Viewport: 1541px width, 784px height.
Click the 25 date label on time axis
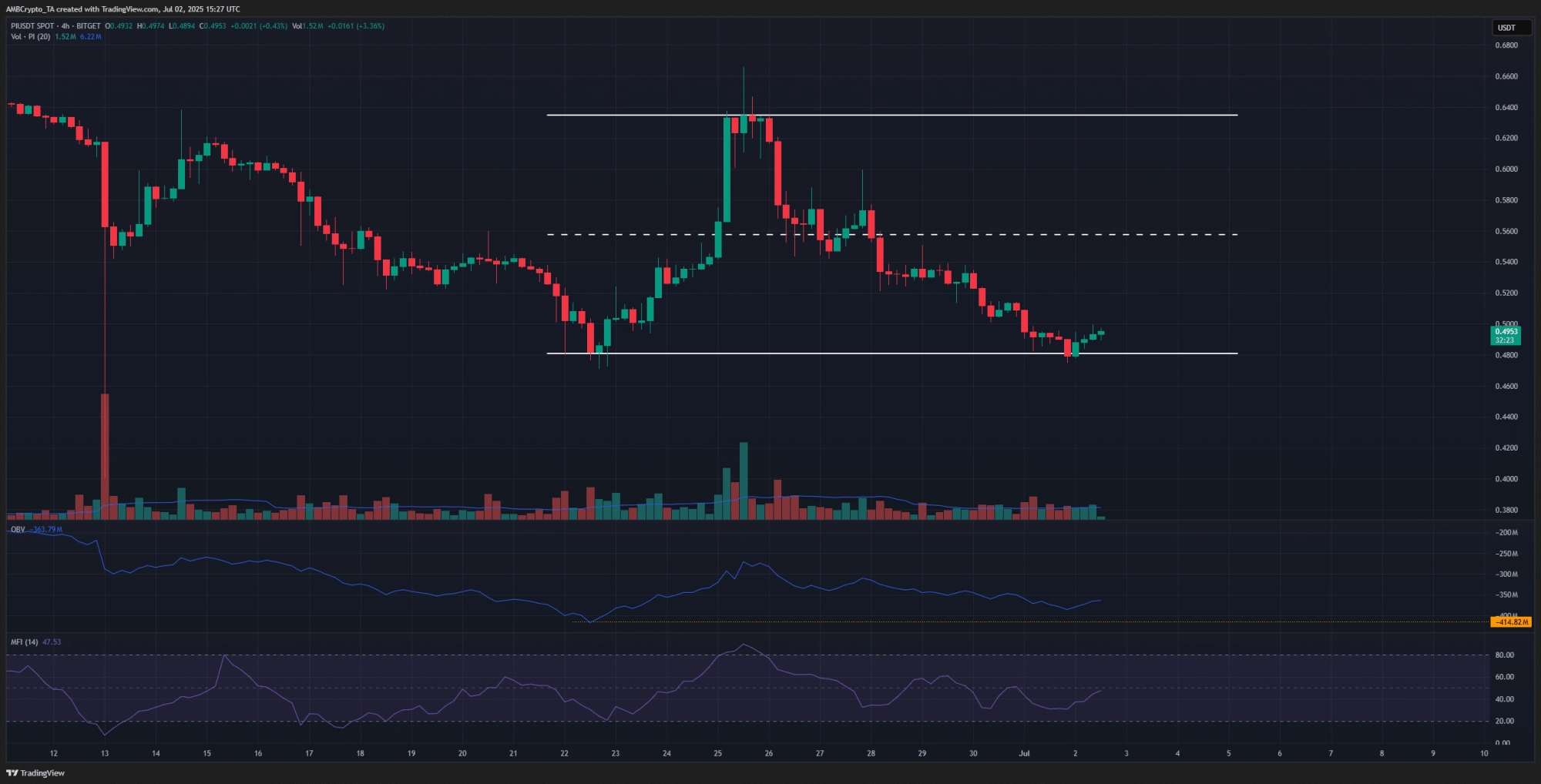[717, 753]
